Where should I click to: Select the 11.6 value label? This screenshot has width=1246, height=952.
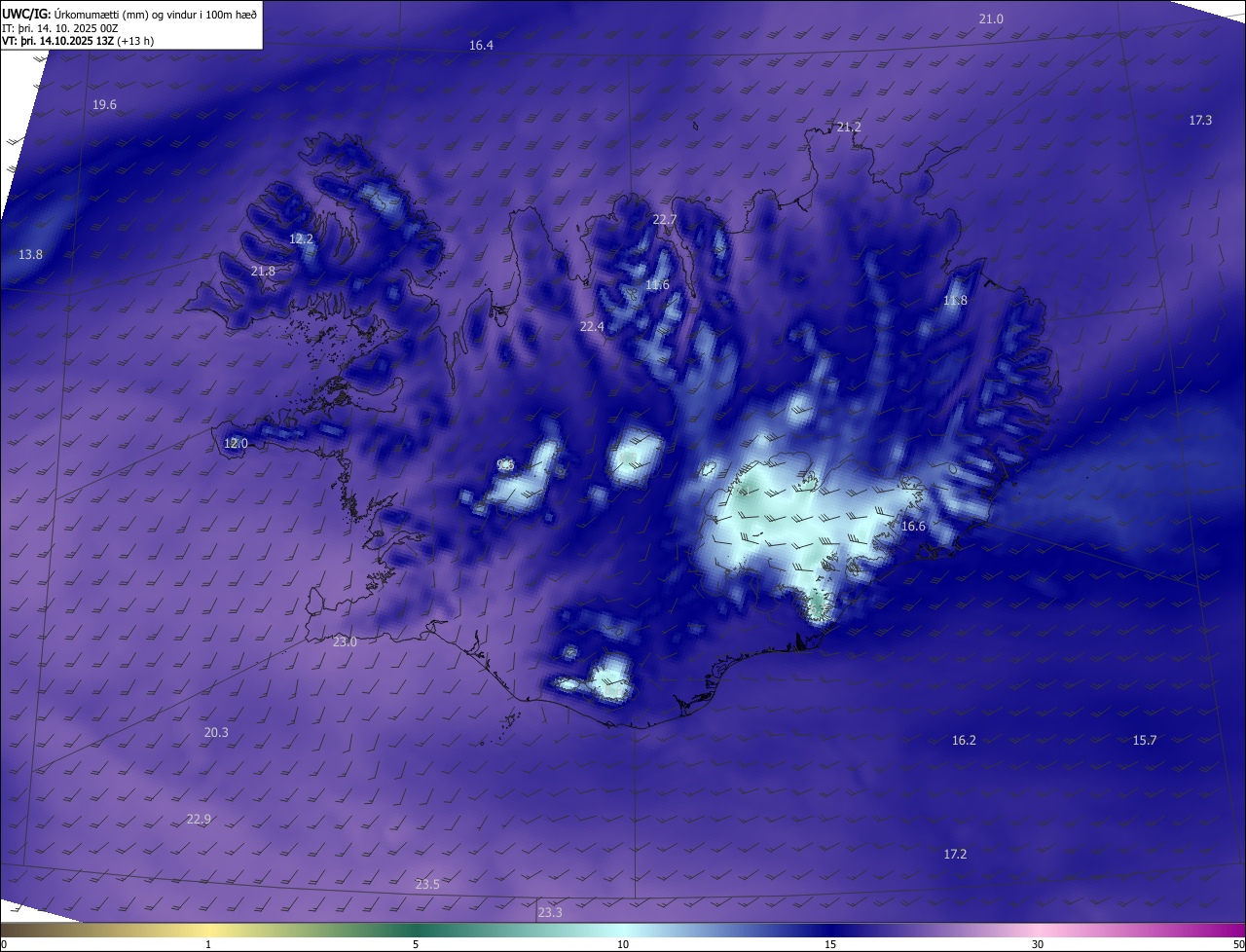pyautogui.click(x=657, y=285)
